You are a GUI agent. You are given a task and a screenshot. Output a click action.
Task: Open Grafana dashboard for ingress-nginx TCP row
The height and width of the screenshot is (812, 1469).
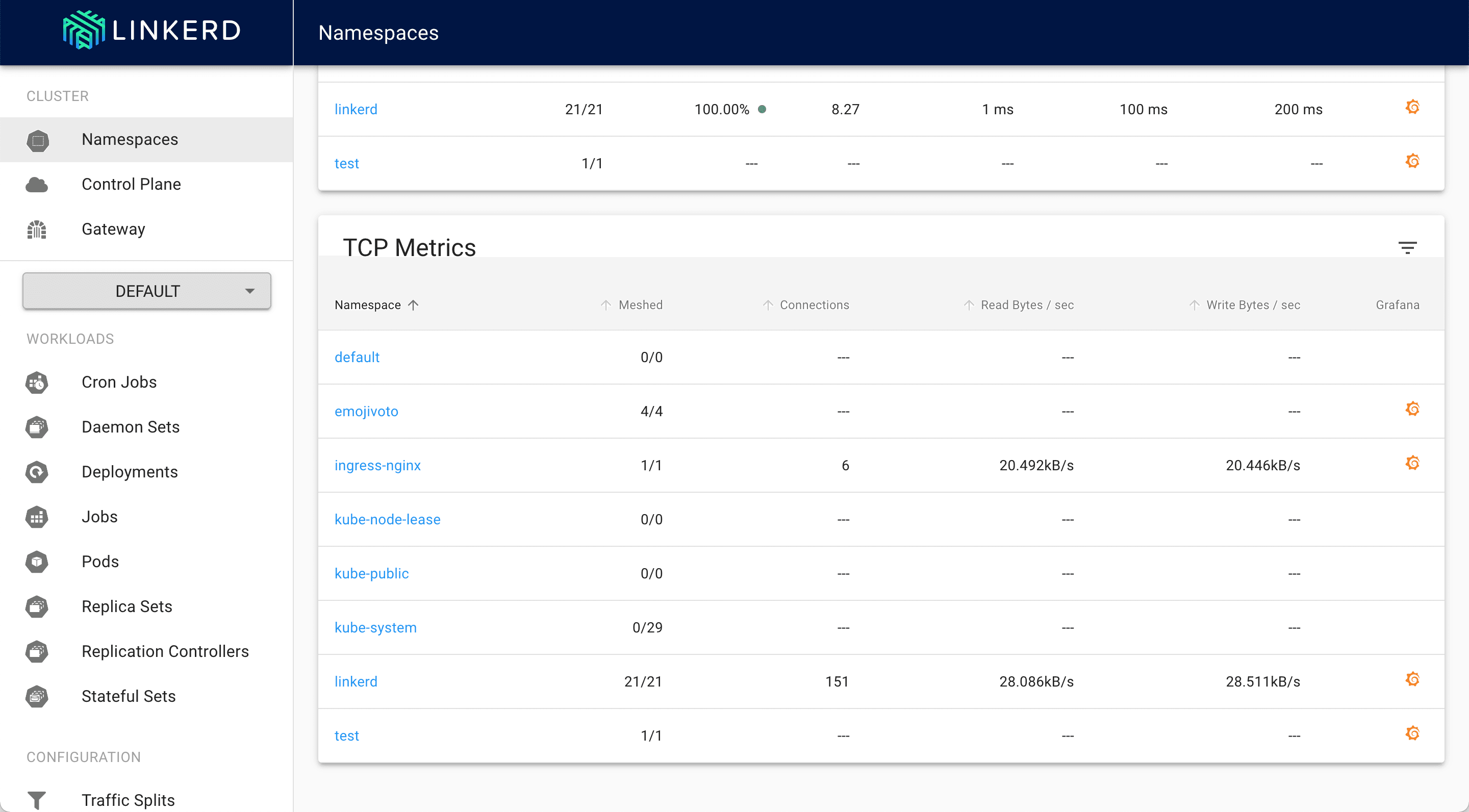coord(1412,463)
